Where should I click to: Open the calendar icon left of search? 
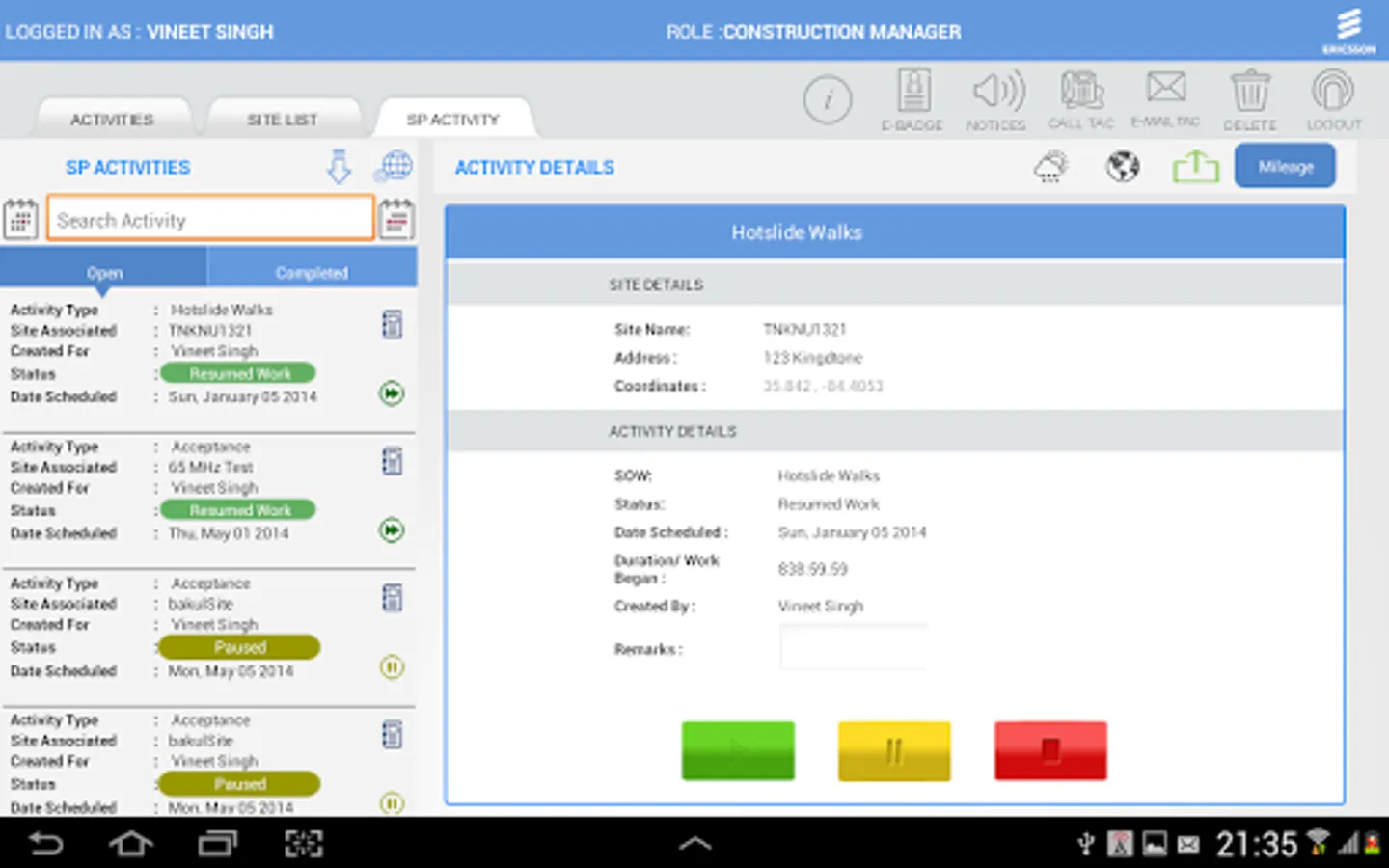point(20,219)
